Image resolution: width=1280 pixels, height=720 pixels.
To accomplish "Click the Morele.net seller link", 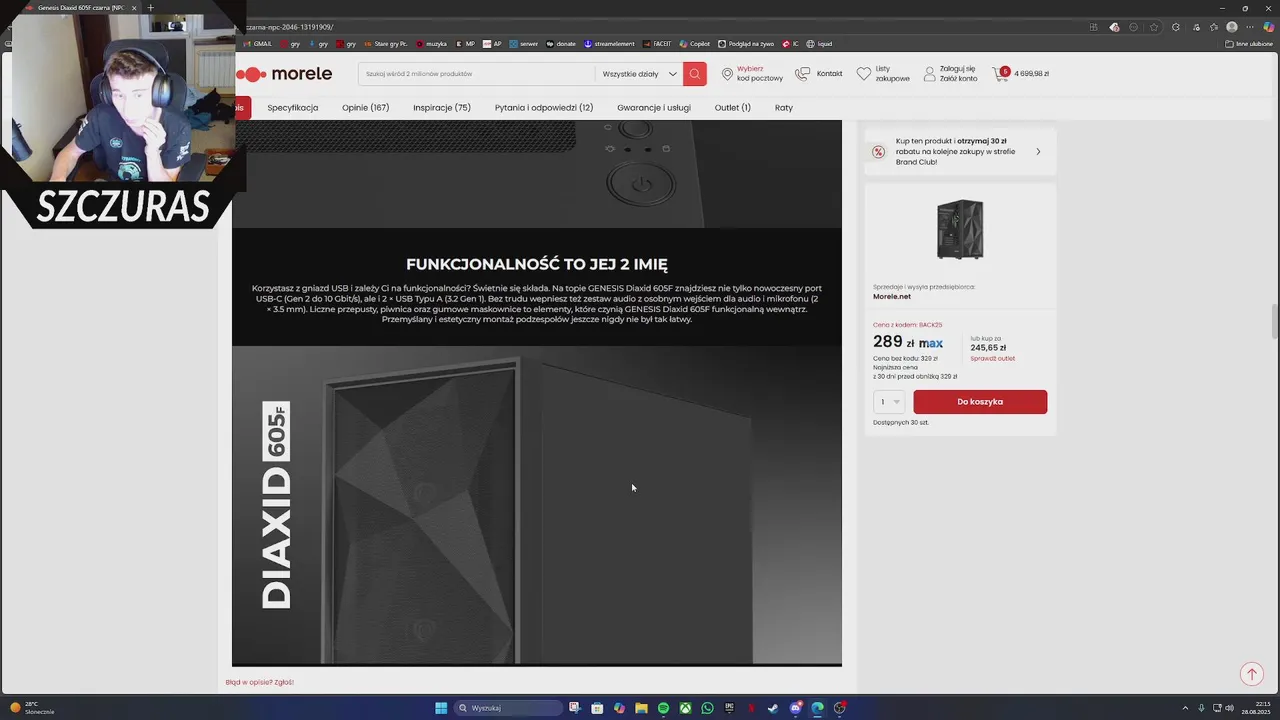I will [892, 296].
